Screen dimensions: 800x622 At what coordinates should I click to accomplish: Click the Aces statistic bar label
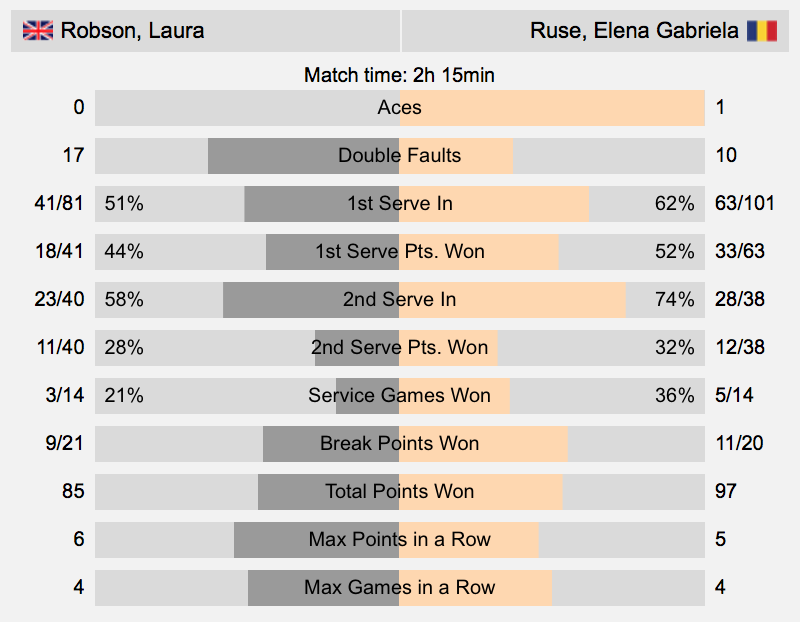(x=399, y=108)
